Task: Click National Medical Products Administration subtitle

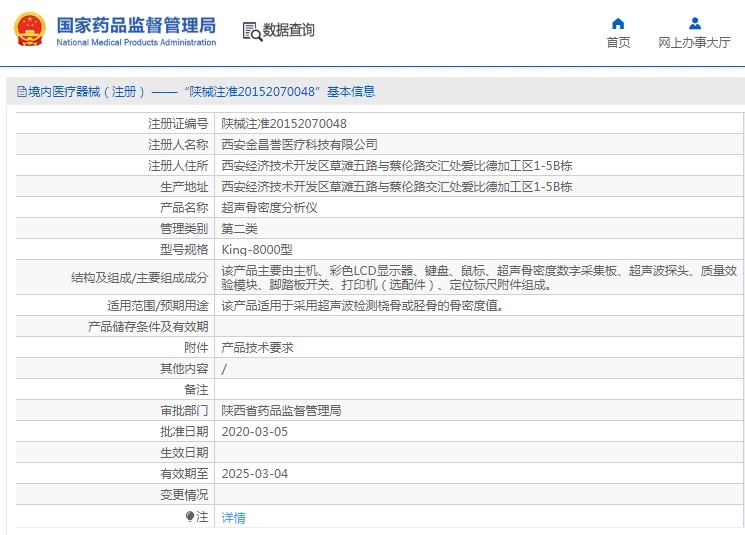Action: tap(136, 42)
